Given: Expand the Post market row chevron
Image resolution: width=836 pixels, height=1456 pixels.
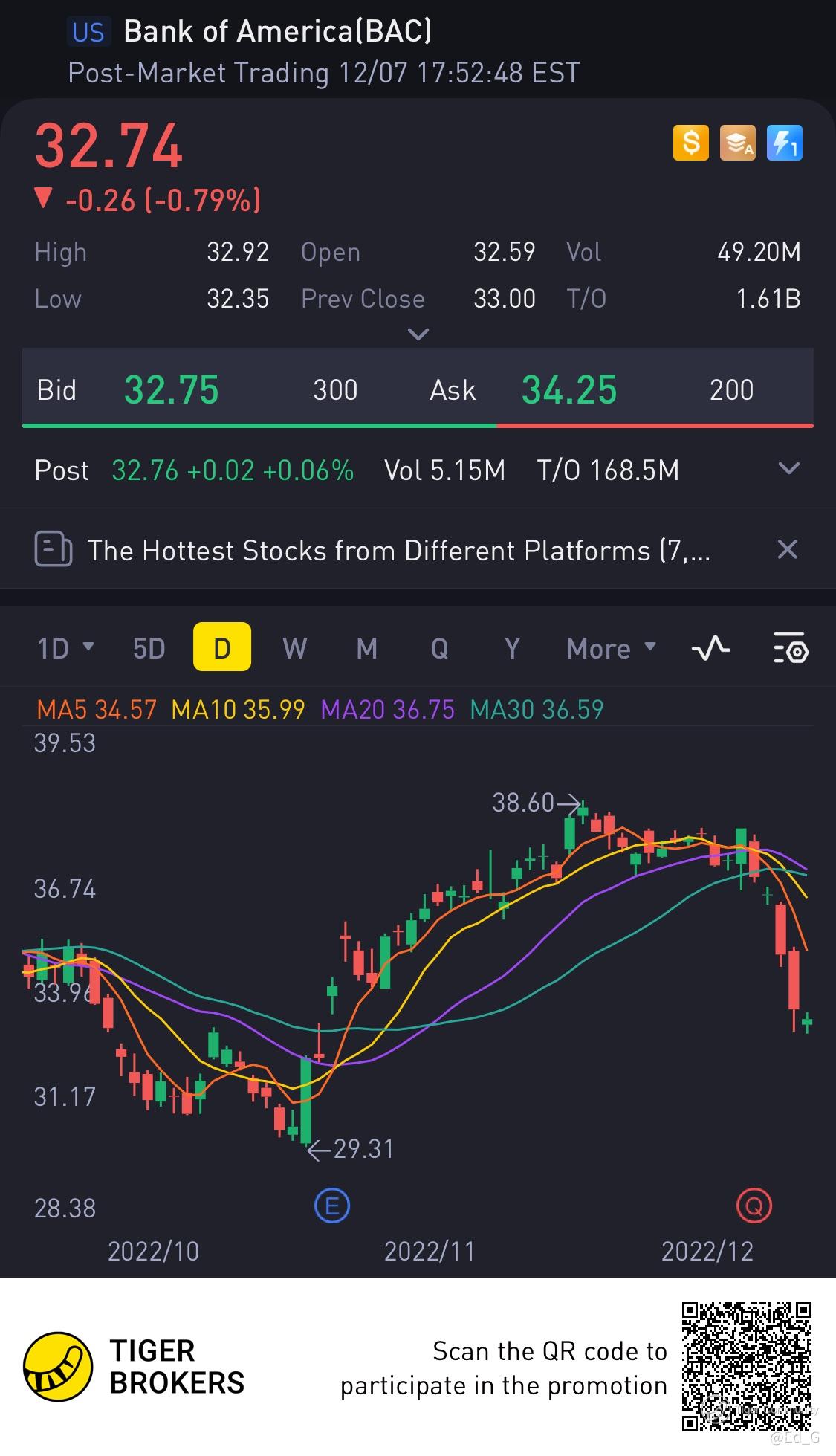Looking at the screenshot, I should [788, 469].
